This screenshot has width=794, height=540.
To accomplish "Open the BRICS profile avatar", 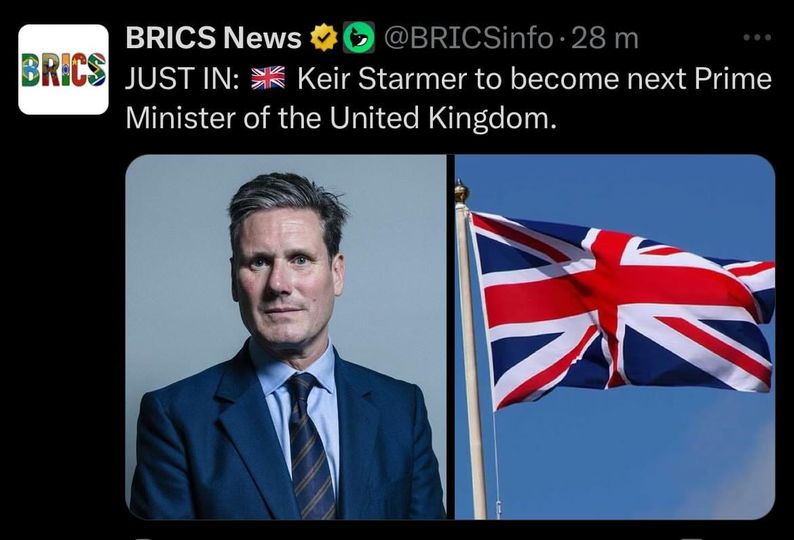I will 63,69.
